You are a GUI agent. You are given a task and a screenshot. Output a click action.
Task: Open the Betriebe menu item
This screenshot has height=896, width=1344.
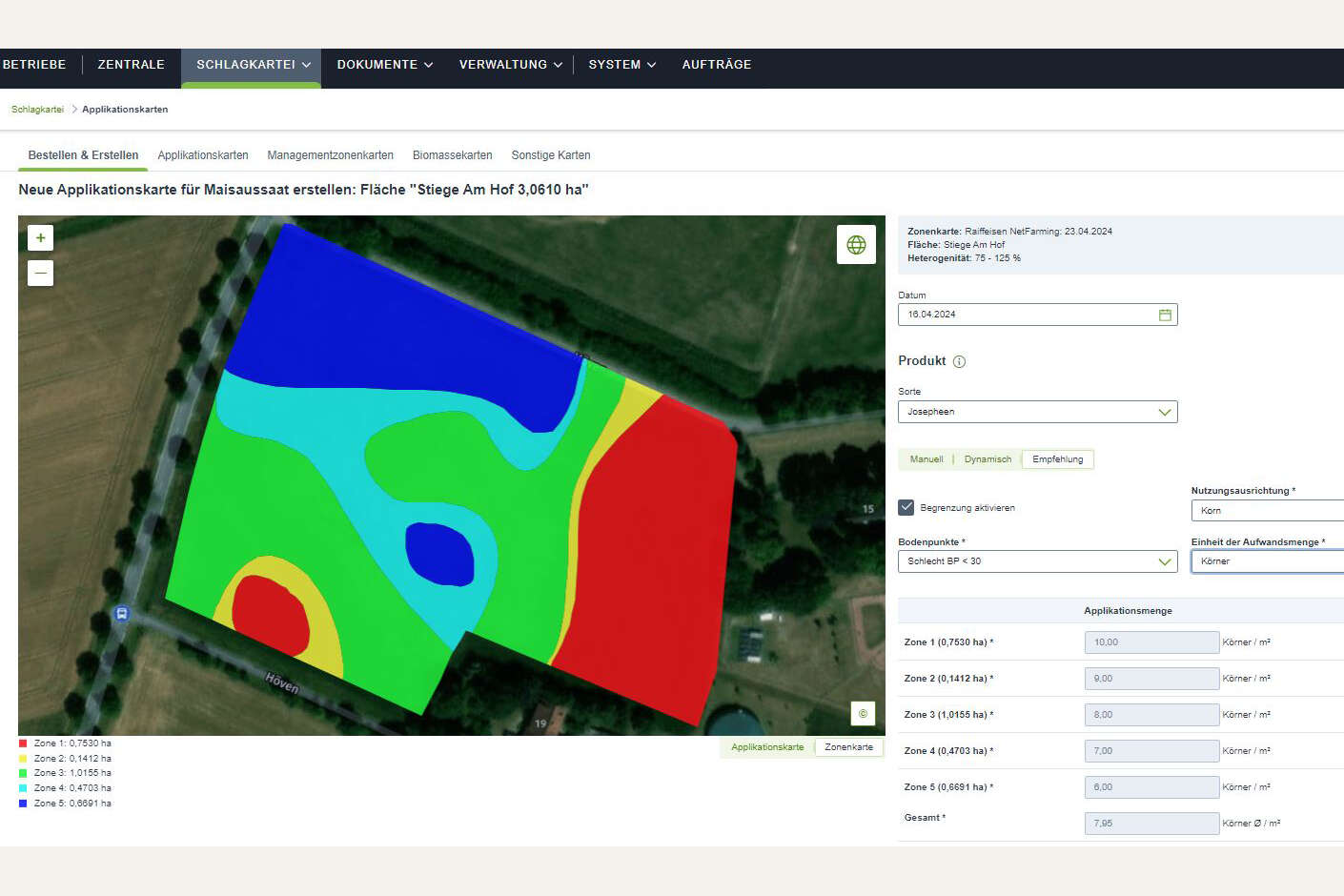34,65
